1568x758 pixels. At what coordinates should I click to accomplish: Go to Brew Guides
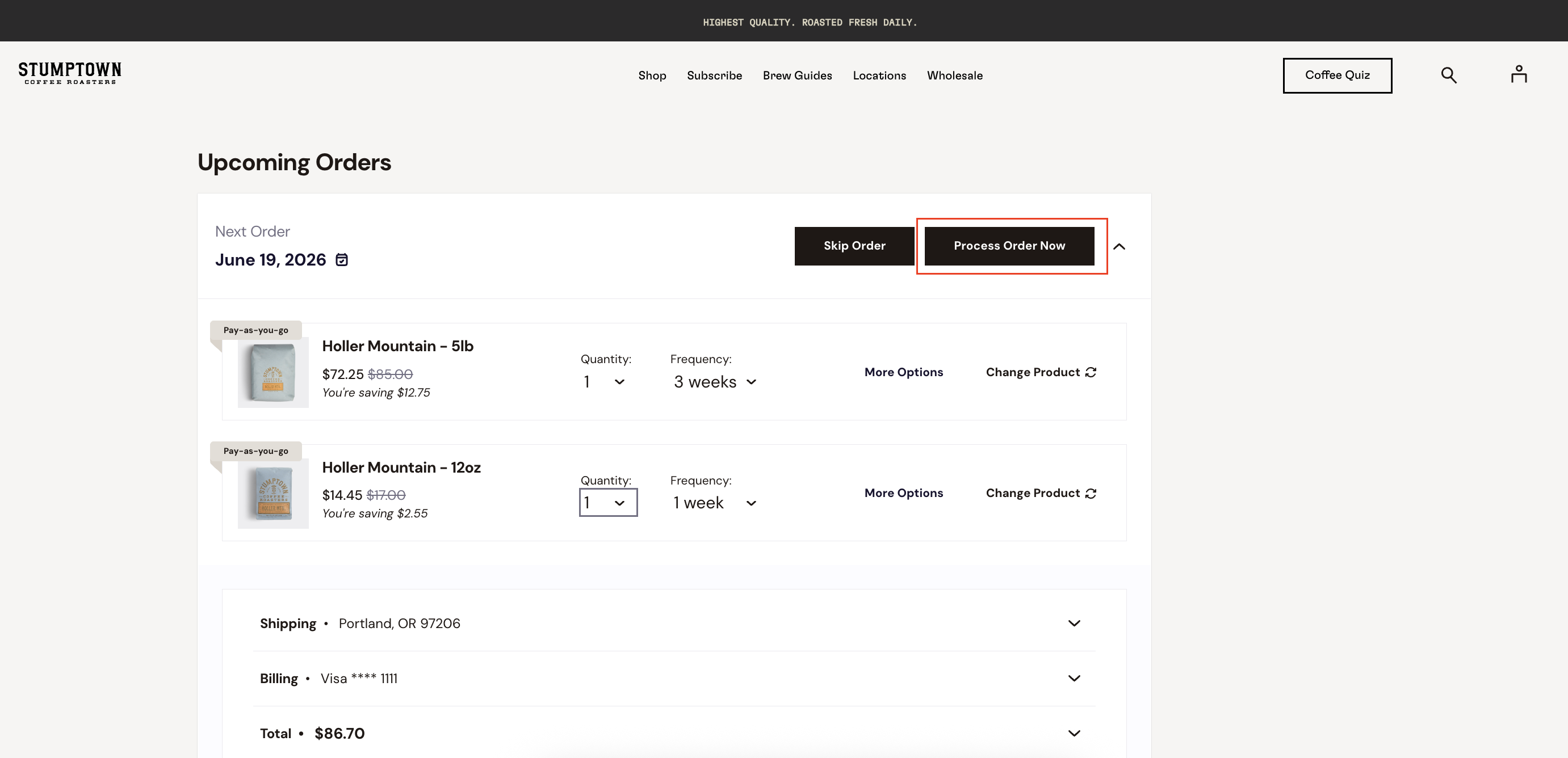click(x=797, y=75)
